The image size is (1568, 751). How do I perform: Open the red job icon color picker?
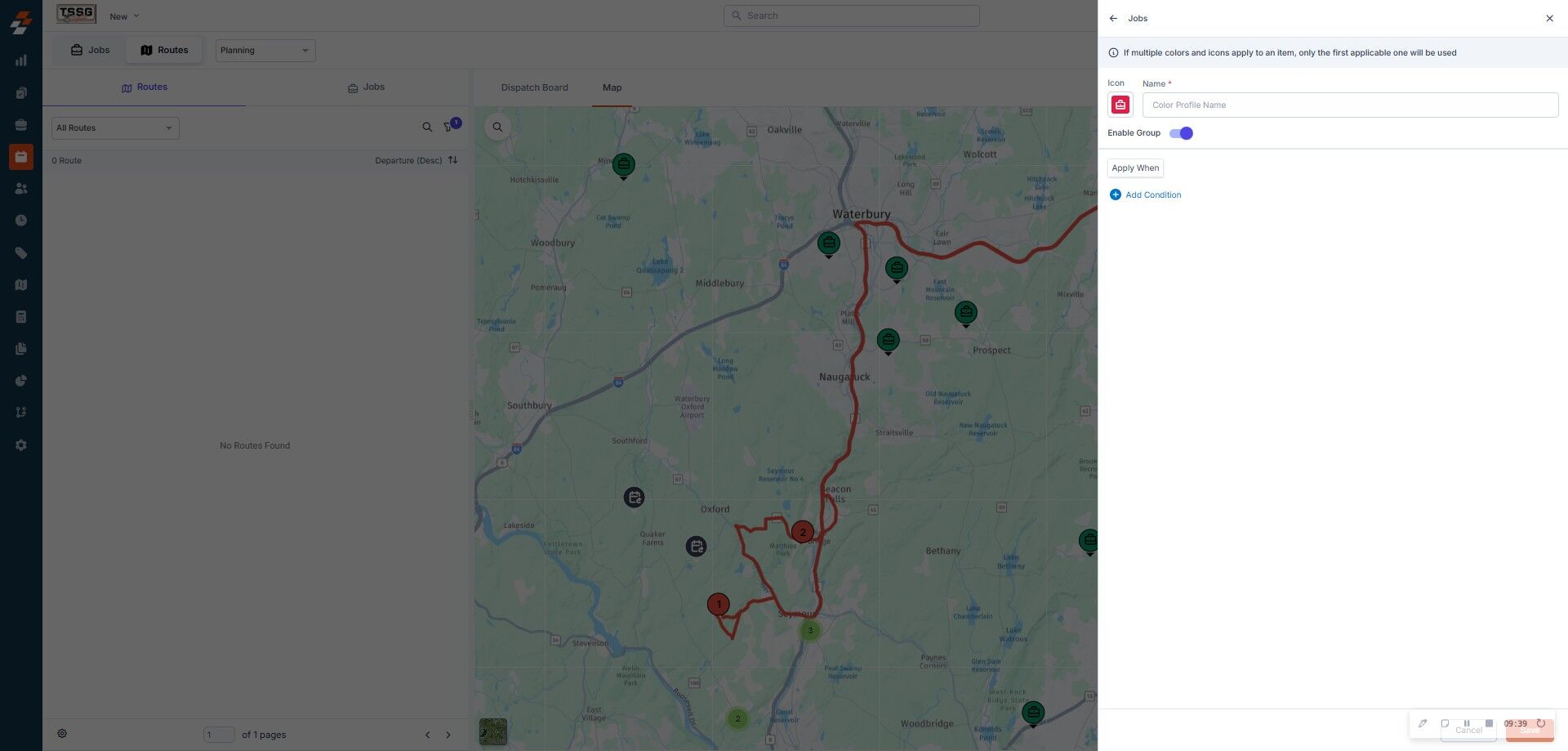[1120, 105]
